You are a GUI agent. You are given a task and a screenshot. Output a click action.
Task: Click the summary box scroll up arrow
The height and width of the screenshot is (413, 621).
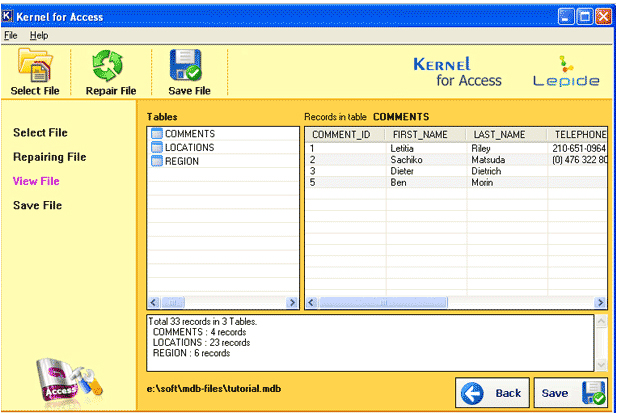point(601,321)
